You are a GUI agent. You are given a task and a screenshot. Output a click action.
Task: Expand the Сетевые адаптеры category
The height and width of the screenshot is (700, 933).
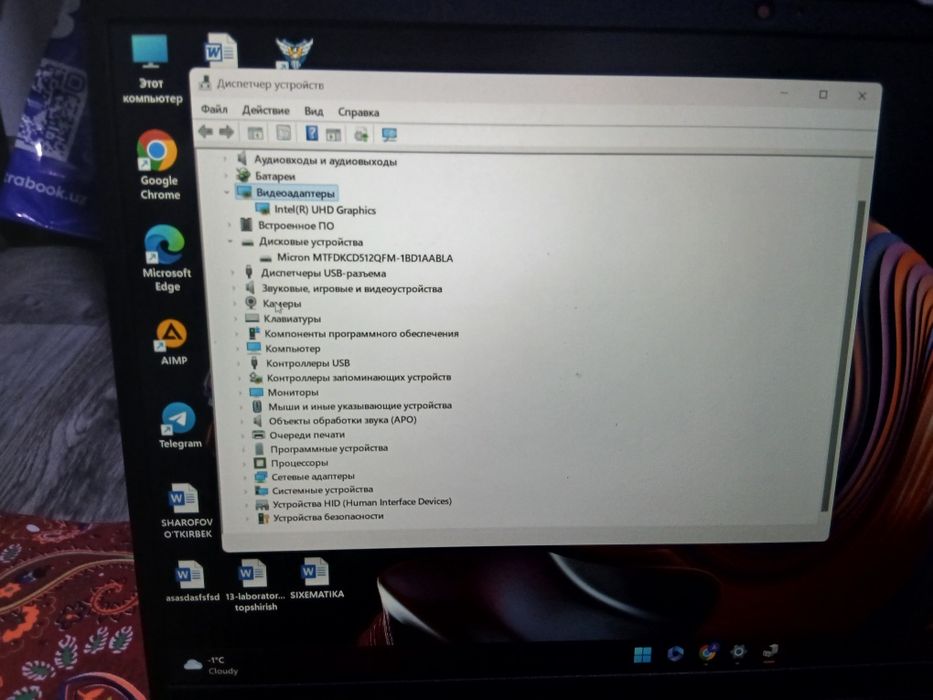(245, 476)
